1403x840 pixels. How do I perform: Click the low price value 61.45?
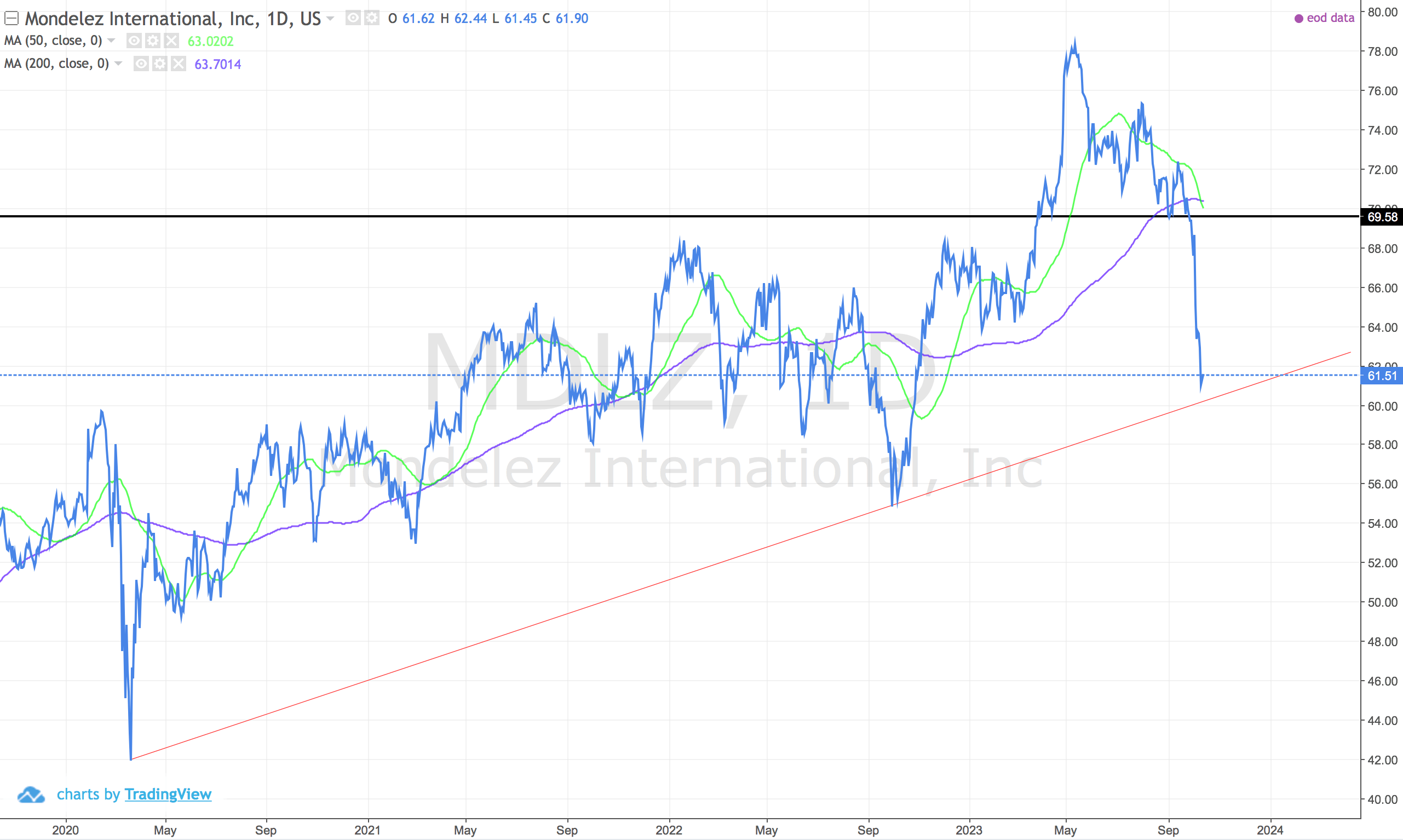tap(520, 19)
